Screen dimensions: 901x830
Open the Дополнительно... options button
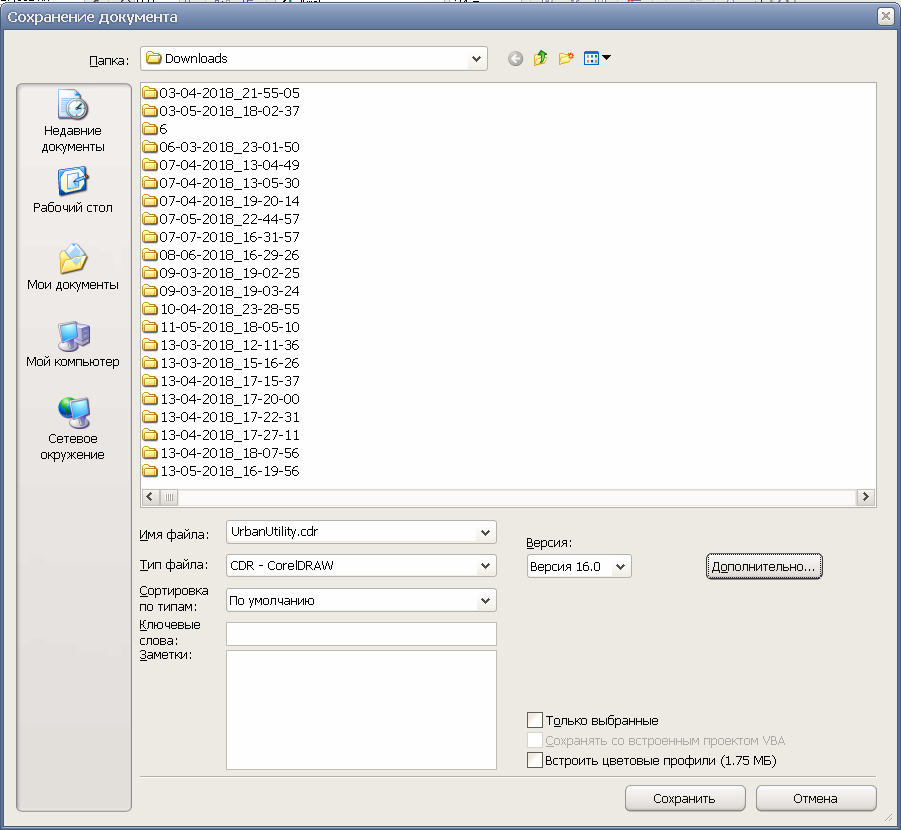tap(764, 567)
